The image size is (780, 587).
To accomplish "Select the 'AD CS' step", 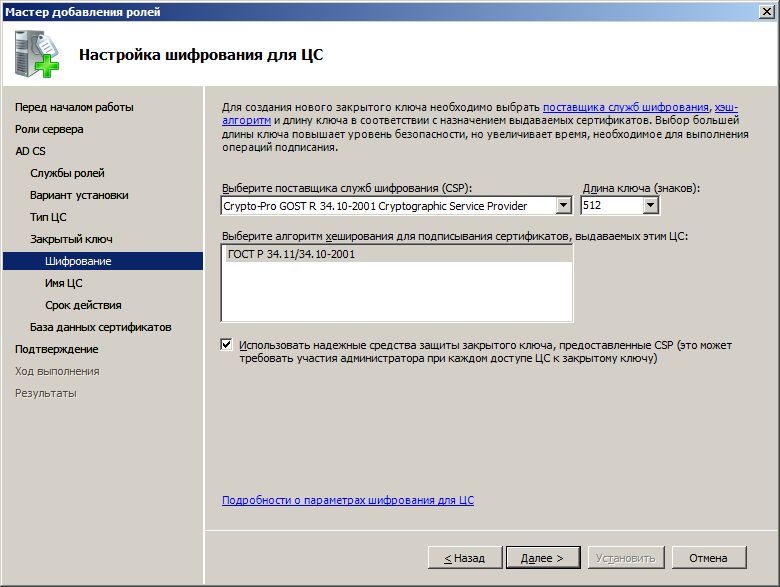I will pos(30,151).
